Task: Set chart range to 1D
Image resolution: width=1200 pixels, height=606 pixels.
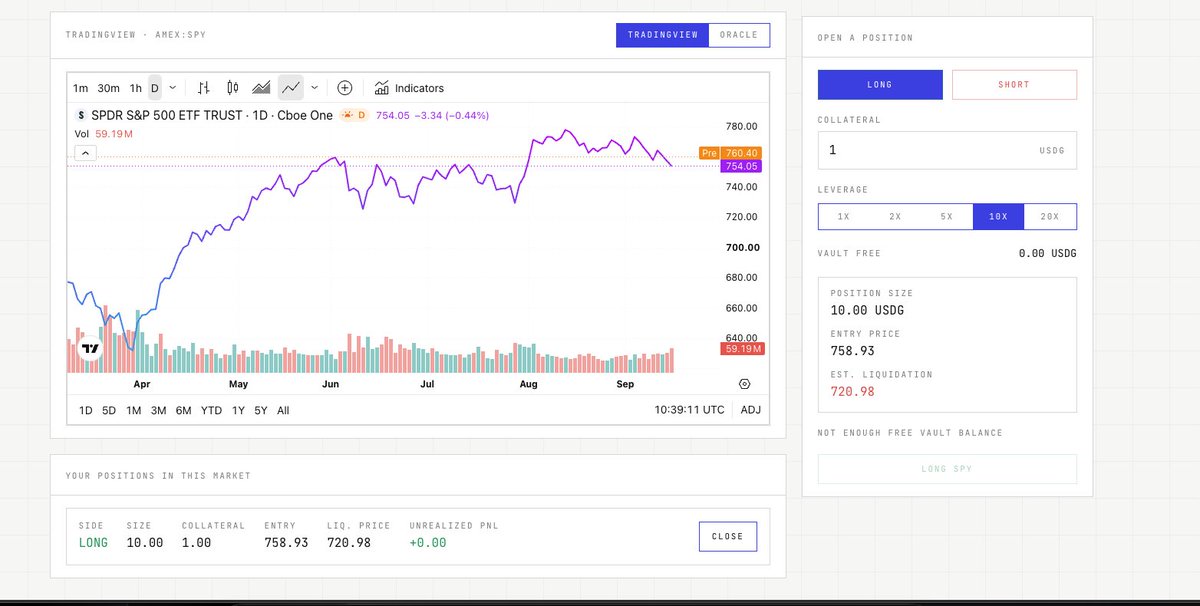Action: tap(86, 410)
